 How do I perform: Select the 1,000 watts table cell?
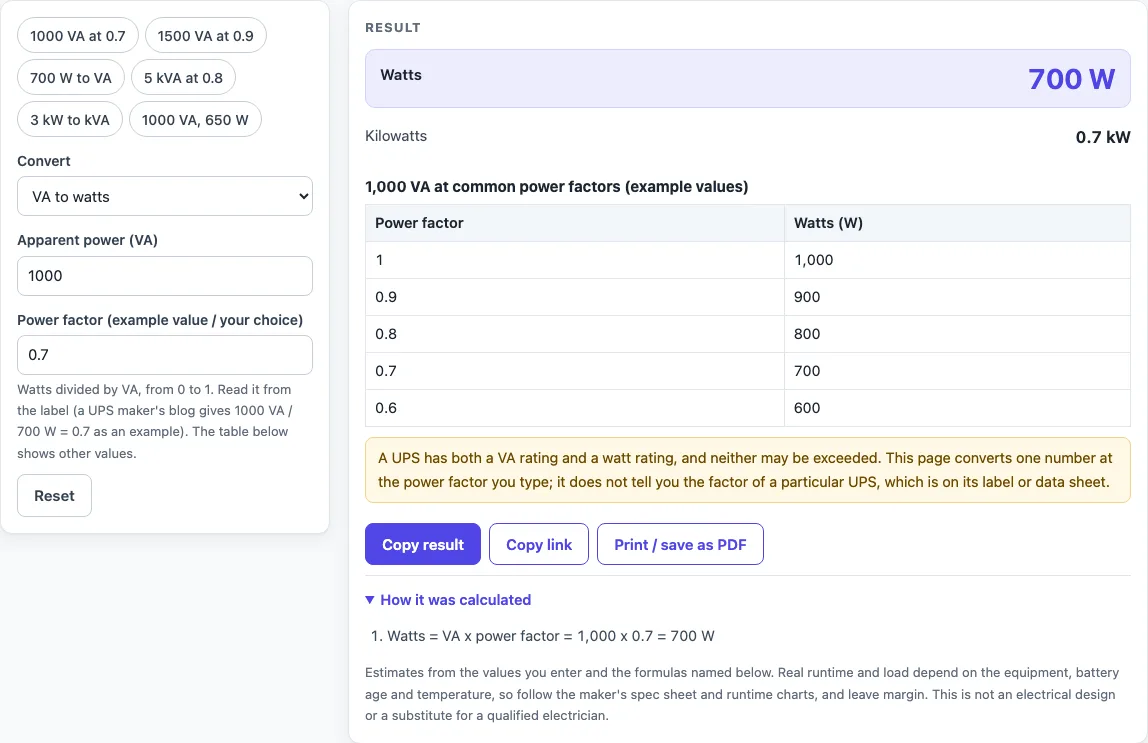(x=958, y=260)
